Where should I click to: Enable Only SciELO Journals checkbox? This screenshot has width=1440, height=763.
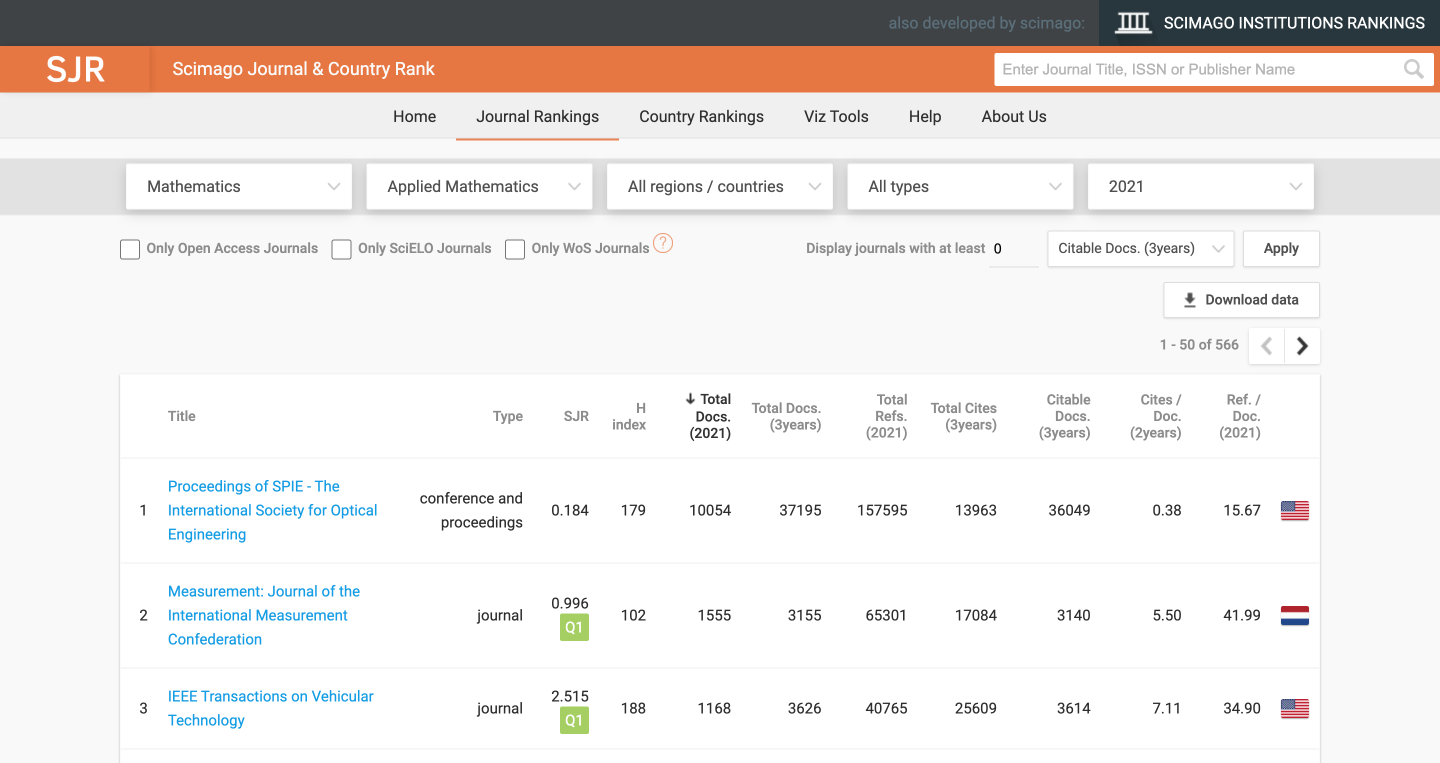click(x=342, y=249)
